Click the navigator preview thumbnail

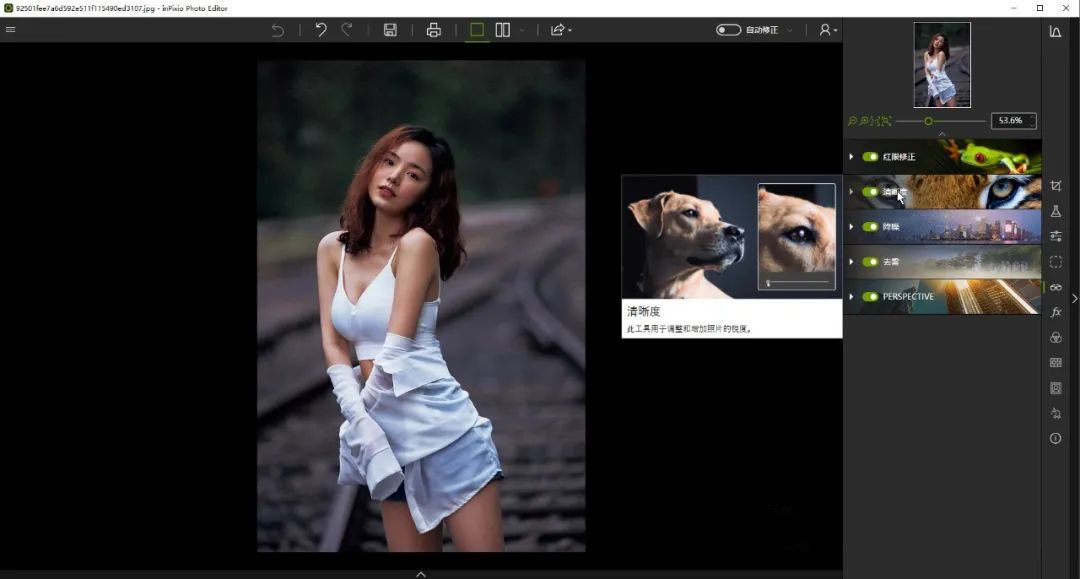point(942,65)
